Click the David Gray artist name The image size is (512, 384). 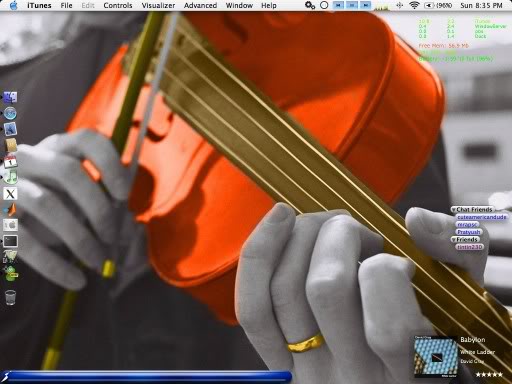tap(472, 361)
